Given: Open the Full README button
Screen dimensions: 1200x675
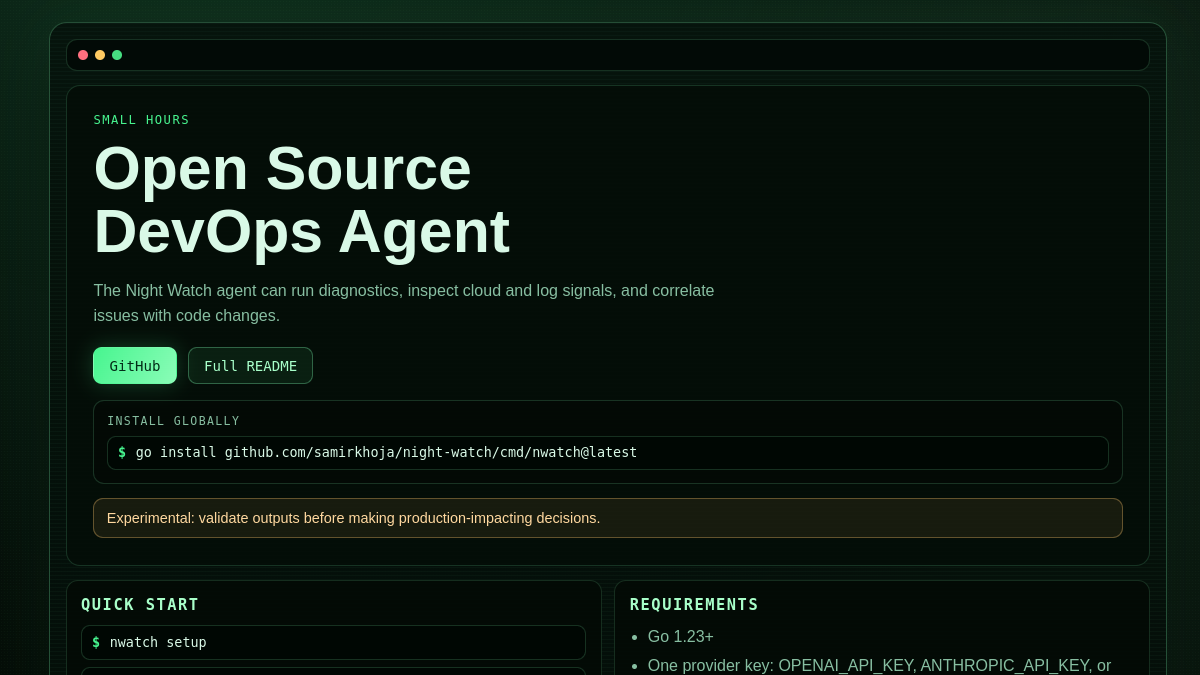Looking at the screenshot, I should click(x=250, y=366).
